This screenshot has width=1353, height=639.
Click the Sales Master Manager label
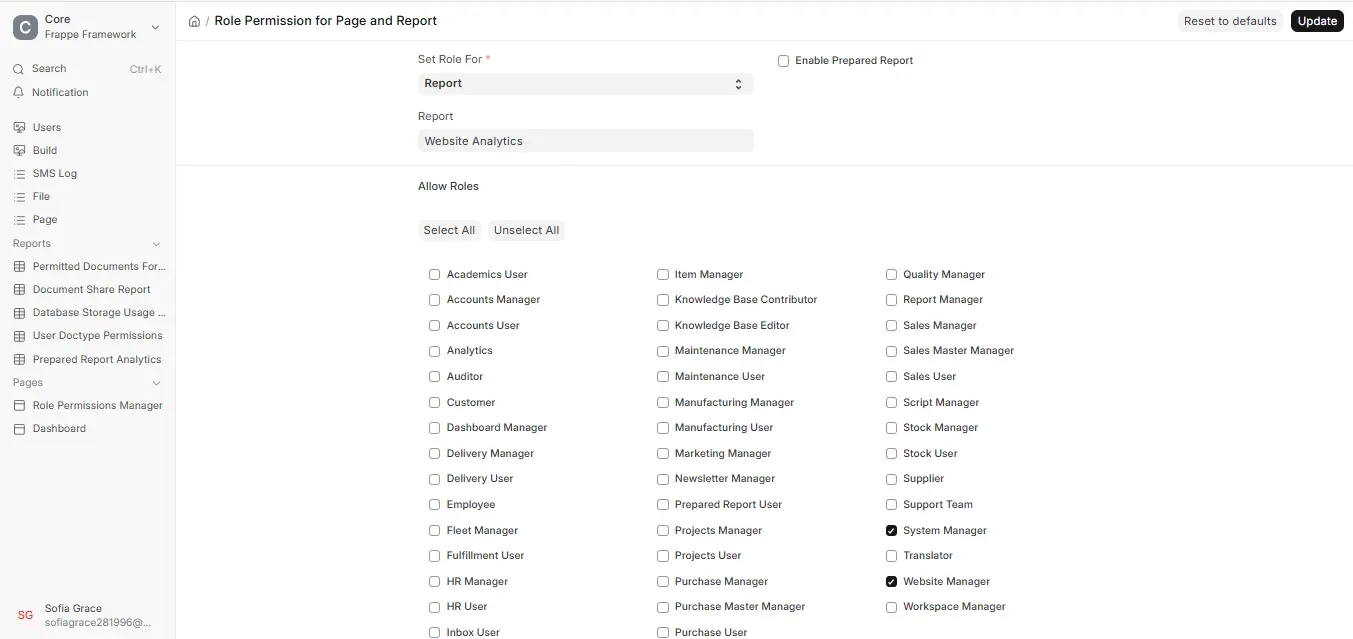pyautogui.click(x=958, y=350)
